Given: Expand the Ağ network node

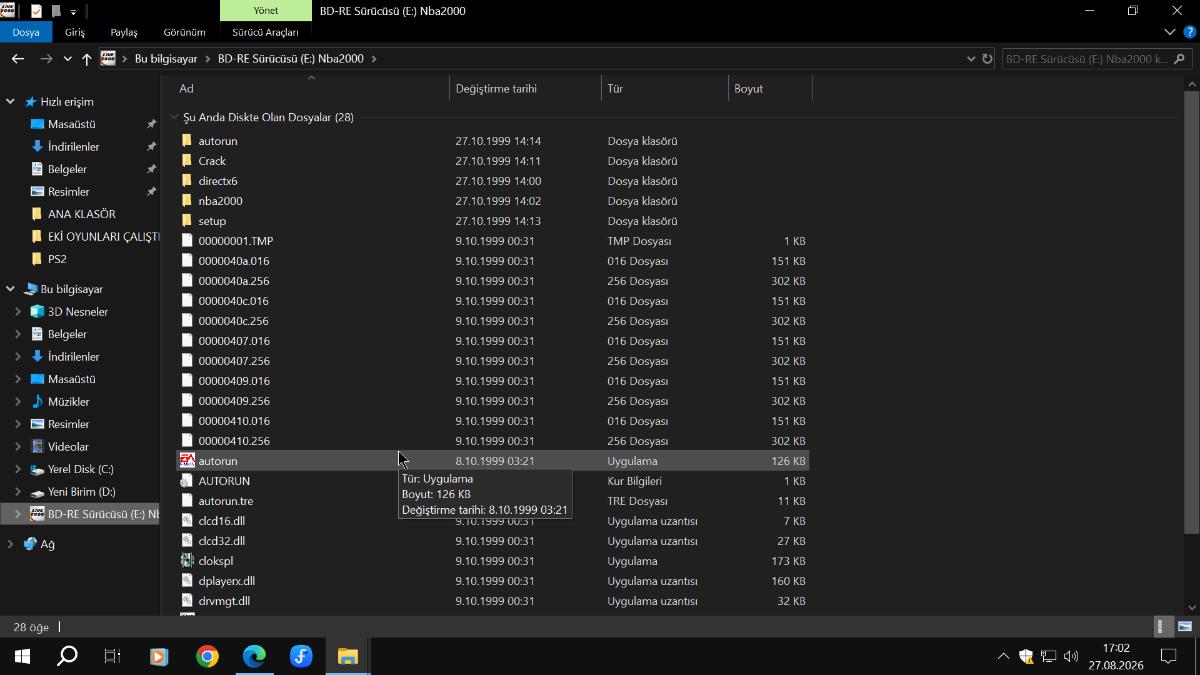Looking at the screenshot, I should pyautogui.click(x=11, y=544).
